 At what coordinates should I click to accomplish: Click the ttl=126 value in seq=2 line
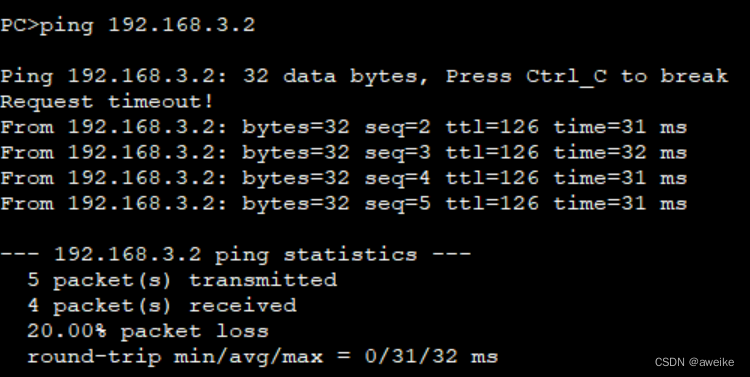492,127
